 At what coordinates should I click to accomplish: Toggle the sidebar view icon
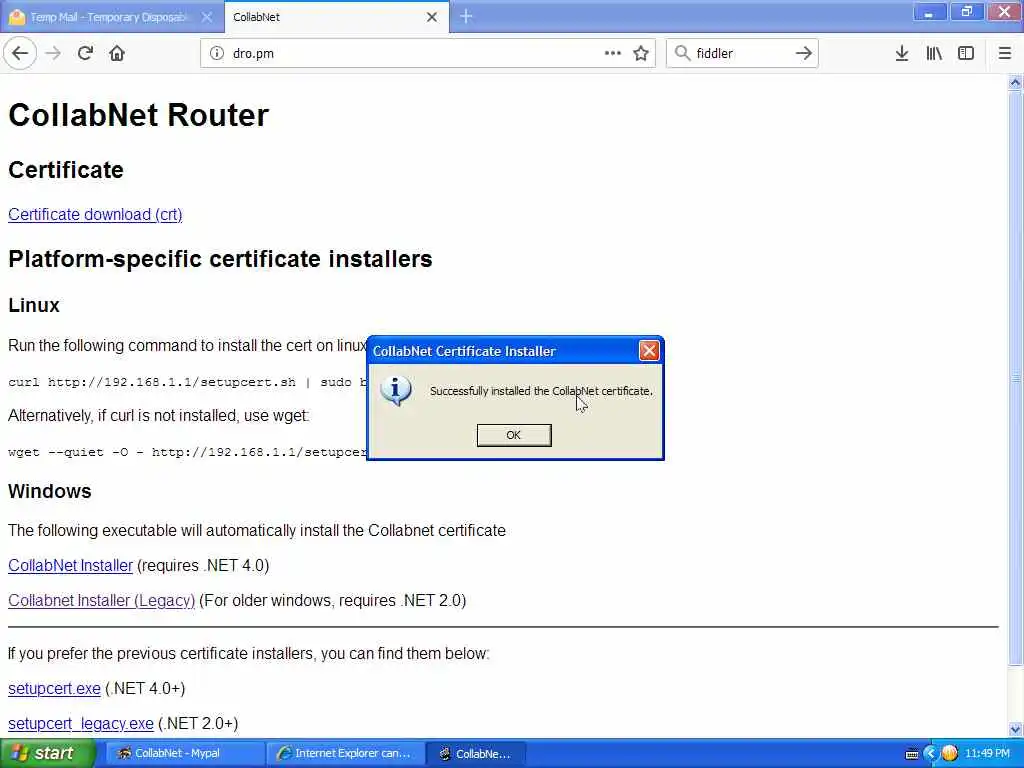click(966, 53)
